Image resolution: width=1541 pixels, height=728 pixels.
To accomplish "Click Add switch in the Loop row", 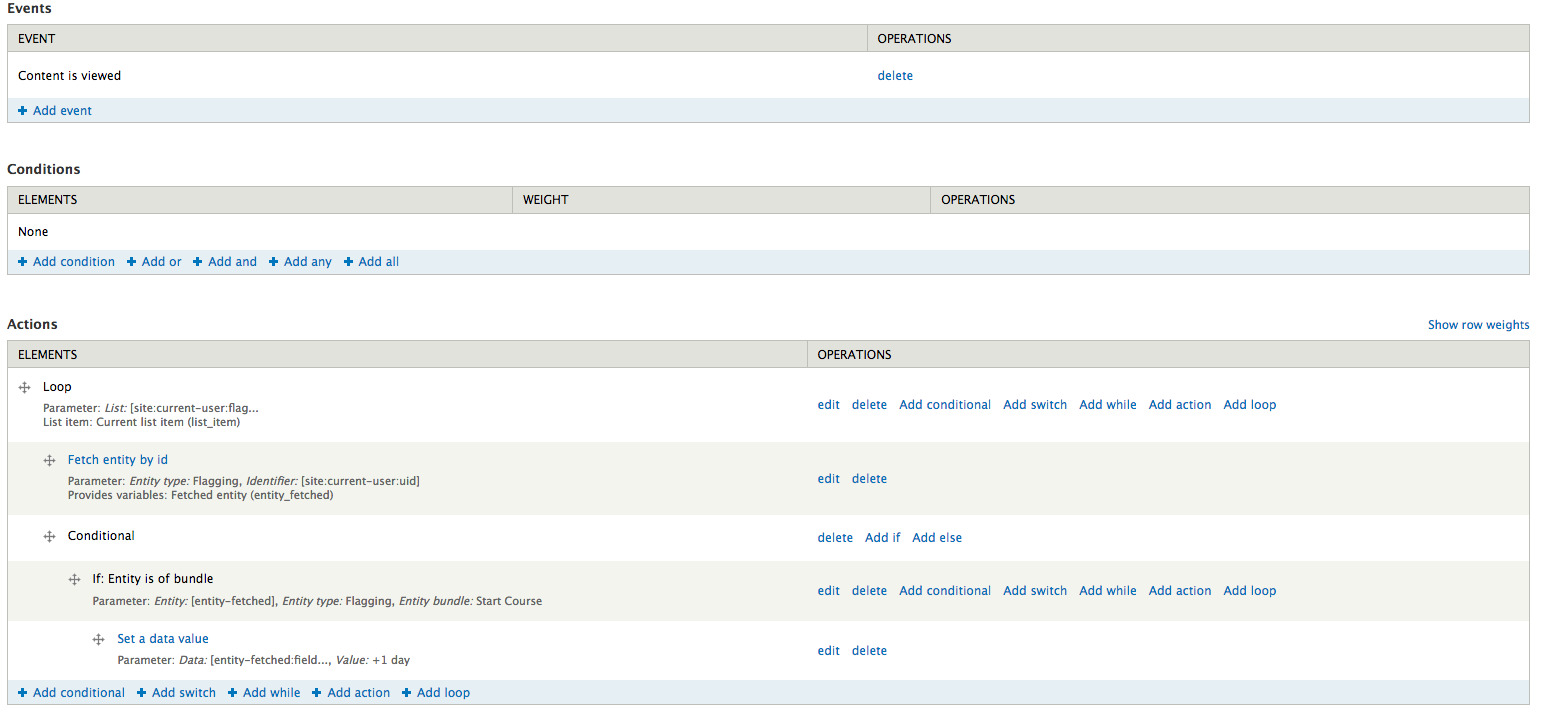I will coord(1034,404).
